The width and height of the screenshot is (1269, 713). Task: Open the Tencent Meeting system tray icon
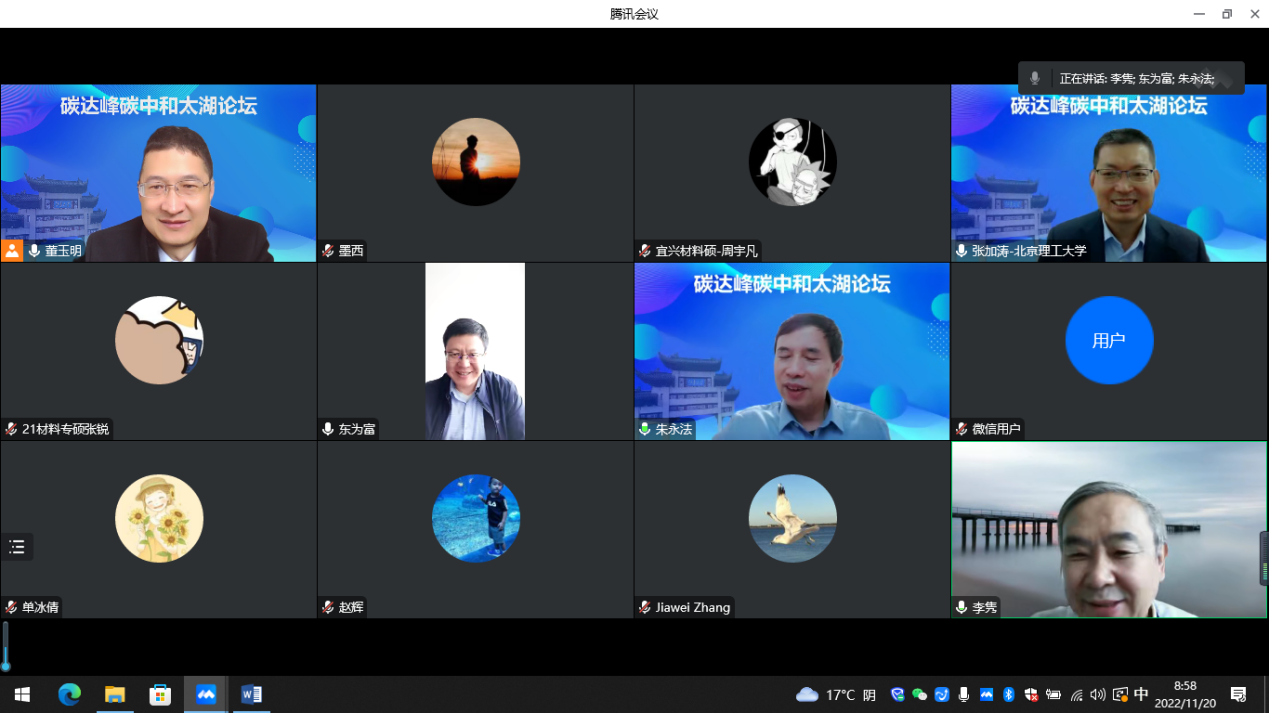pos(986,695)
